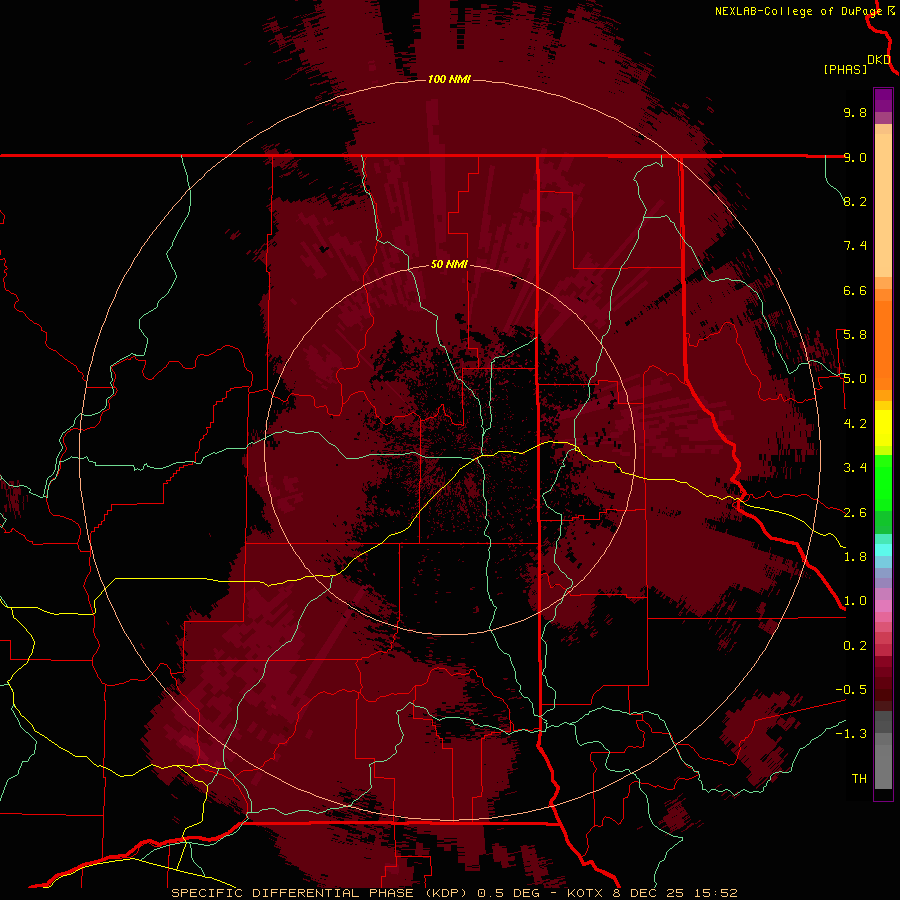Click the DKD label
Screen dimensions: 900x900
click(879, 59)
